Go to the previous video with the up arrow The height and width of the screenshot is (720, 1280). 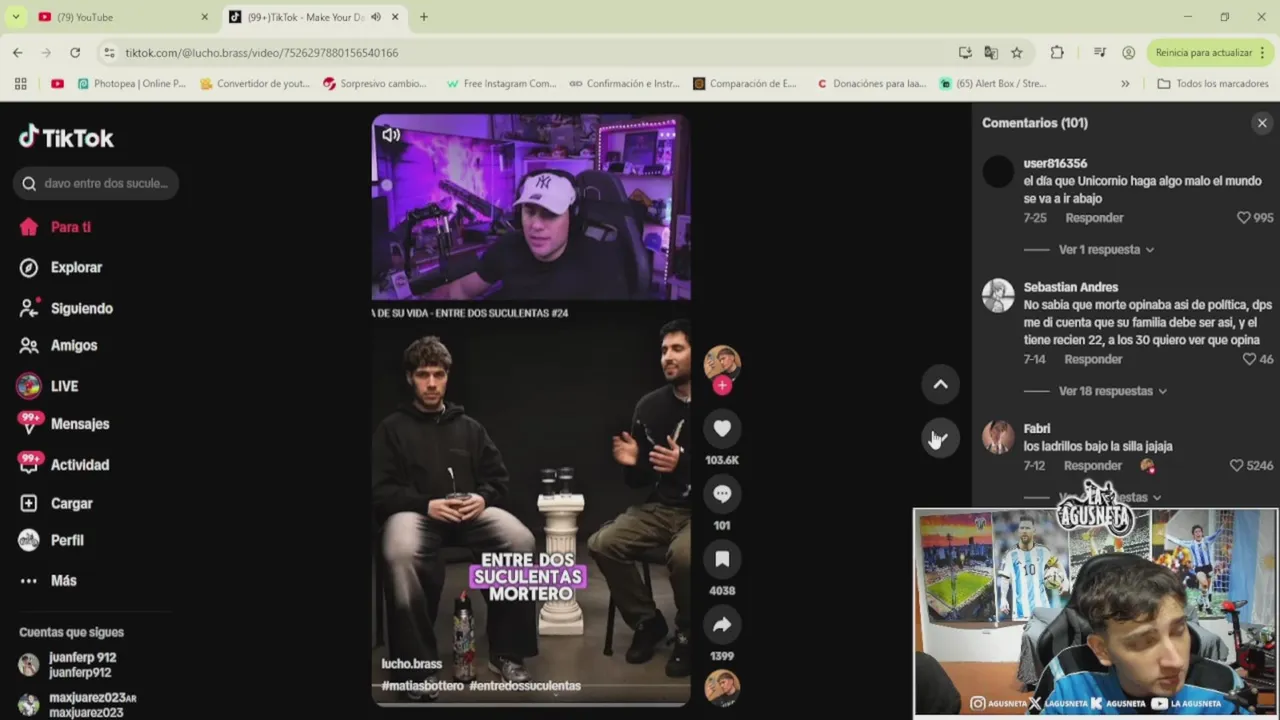[940, 384]
